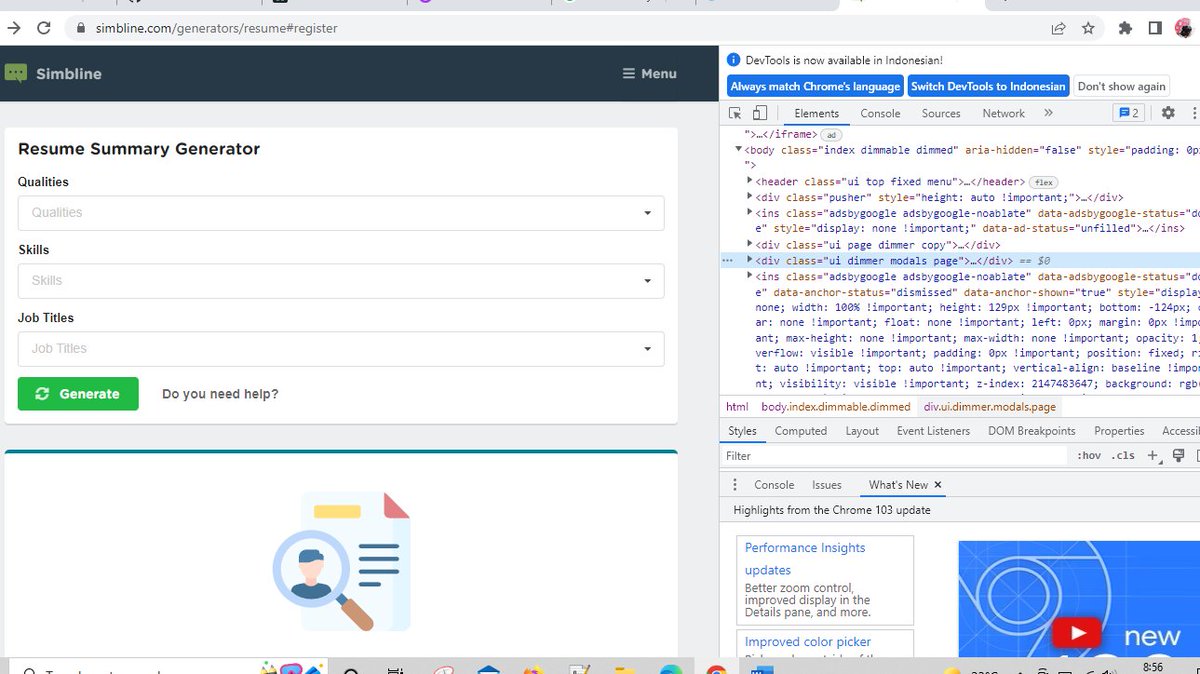
Task: Open the drawer three-dot menu
Action: (735, 484)
